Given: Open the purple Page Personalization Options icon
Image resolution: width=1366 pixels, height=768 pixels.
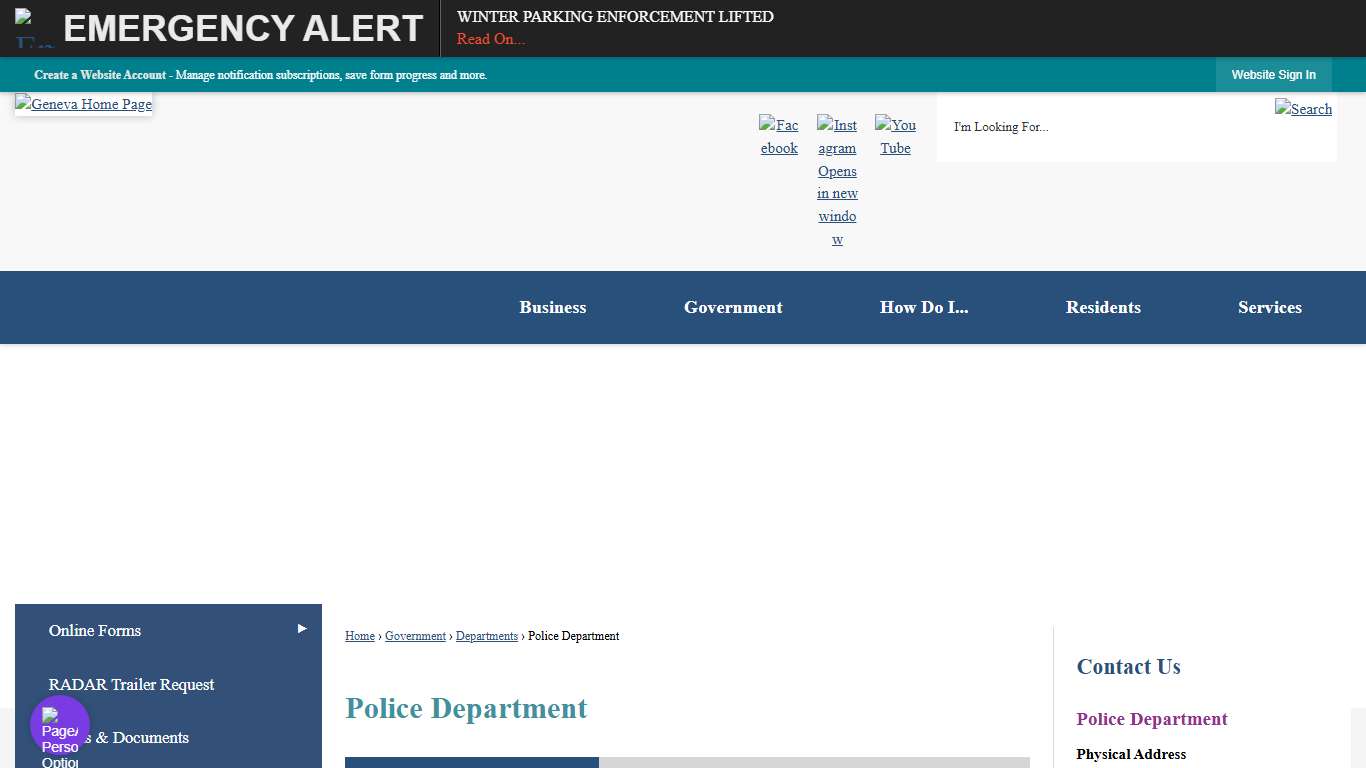Looking at the screenshot, I should (60, 726).
